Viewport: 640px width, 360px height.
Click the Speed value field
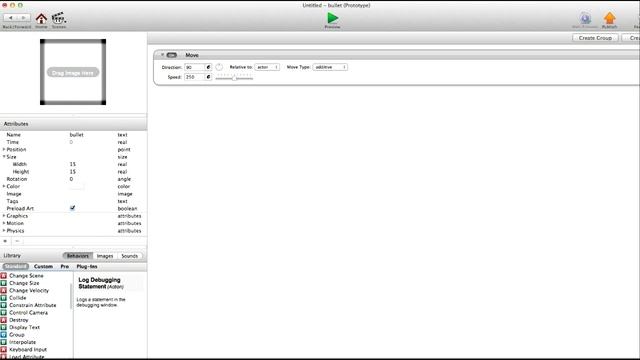tap(194, 77)
